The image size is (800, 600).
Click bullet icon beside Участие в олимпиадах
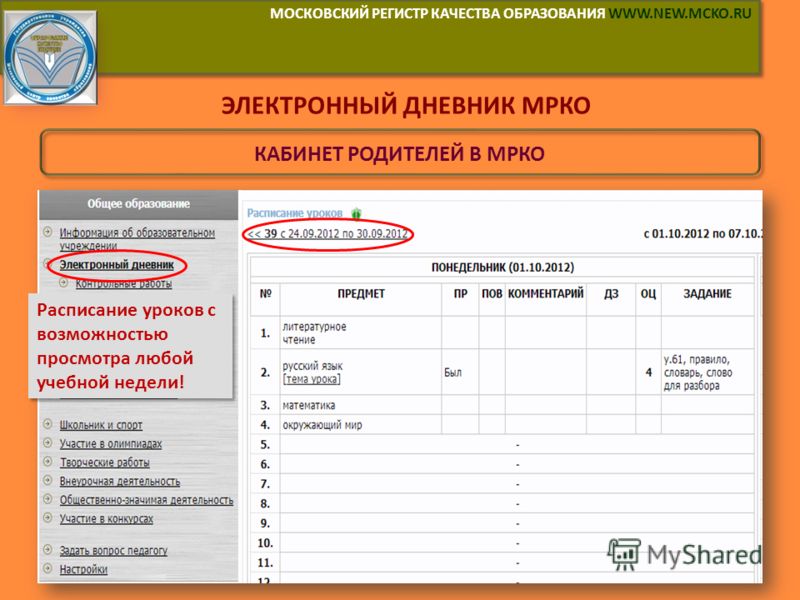[47, 443]
